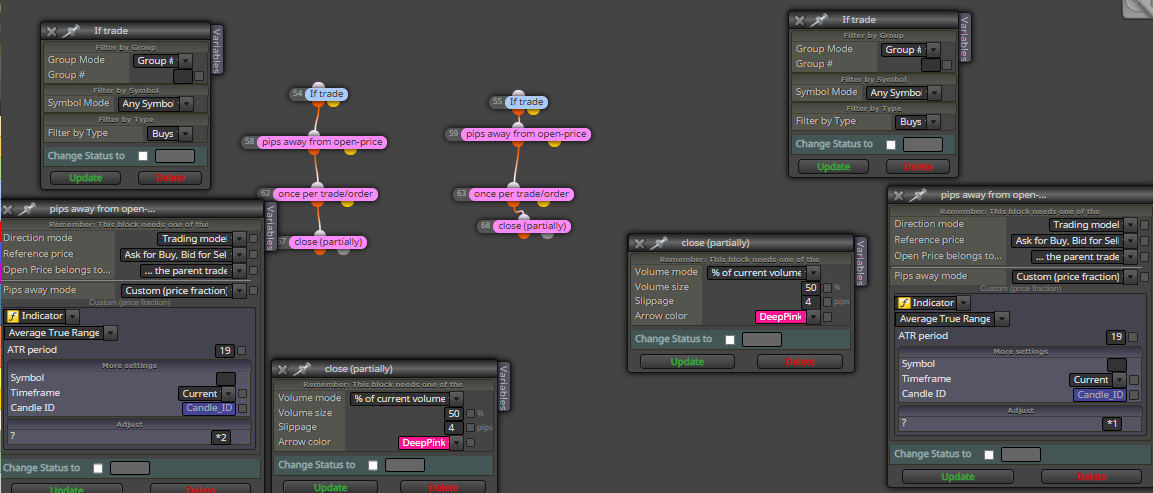Screen dimensions: 1153x493
Task: Pin the right pips away panel with *1
Action: [918, 195]
